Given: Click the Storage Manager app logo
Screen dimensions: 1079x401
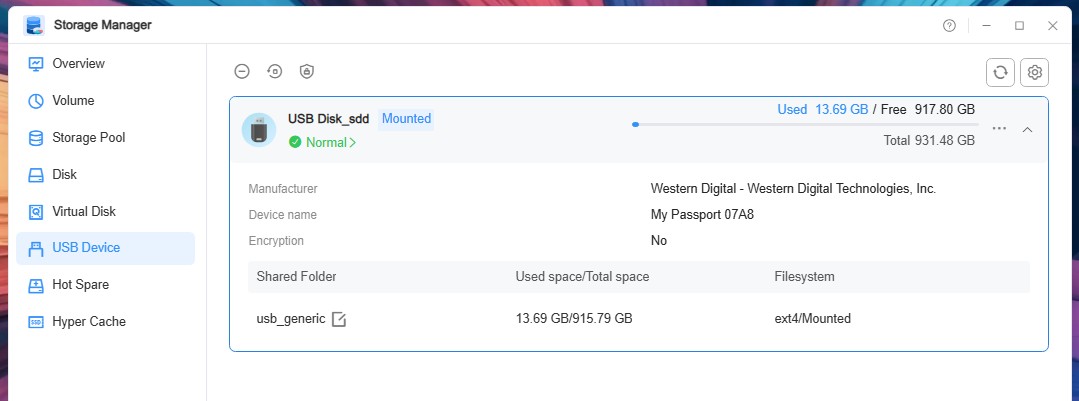Looking at the screenshot, I should coord(34,25).
